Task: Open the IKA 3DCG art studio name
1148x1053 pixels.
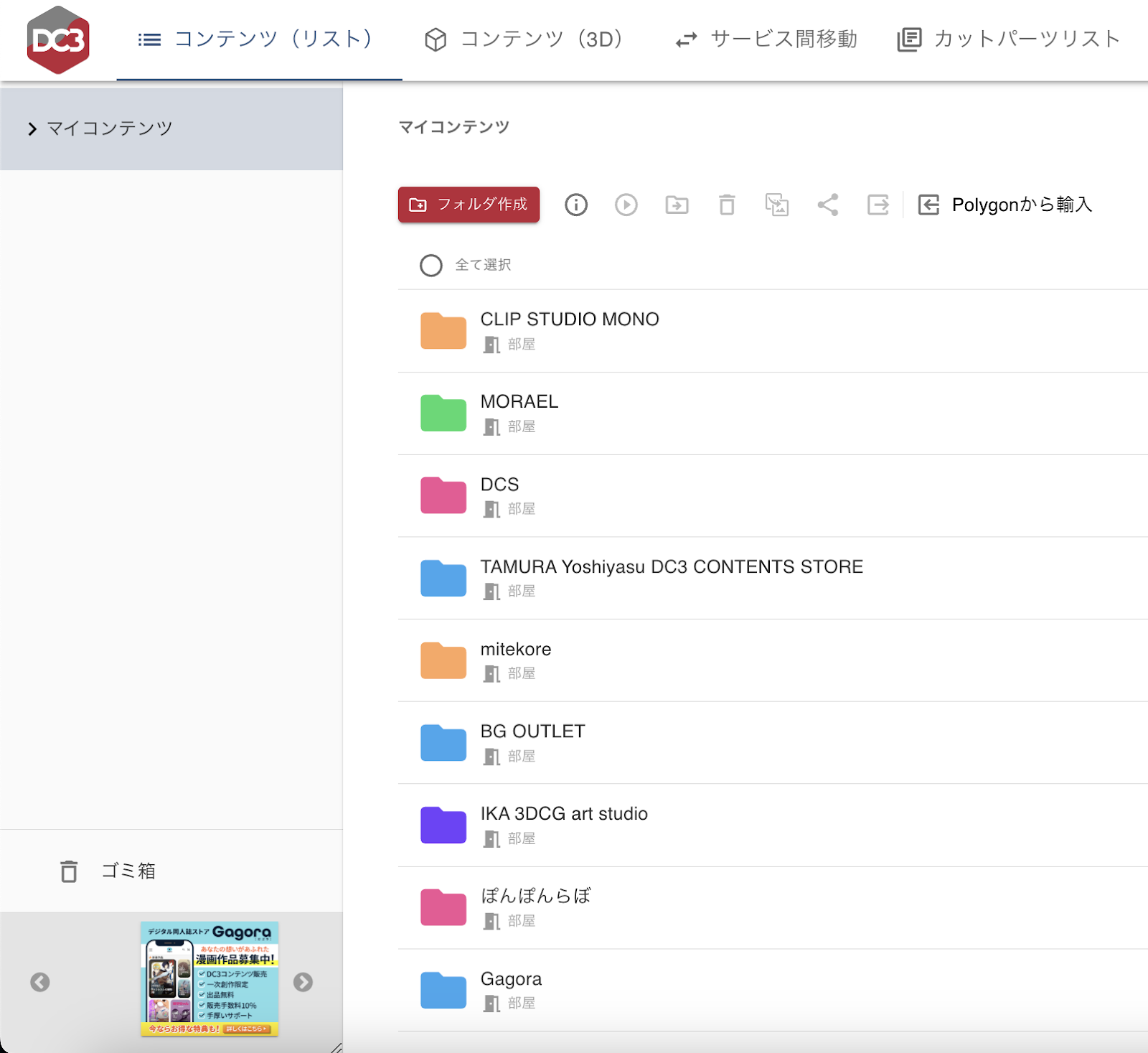Action: click(564, 814)
